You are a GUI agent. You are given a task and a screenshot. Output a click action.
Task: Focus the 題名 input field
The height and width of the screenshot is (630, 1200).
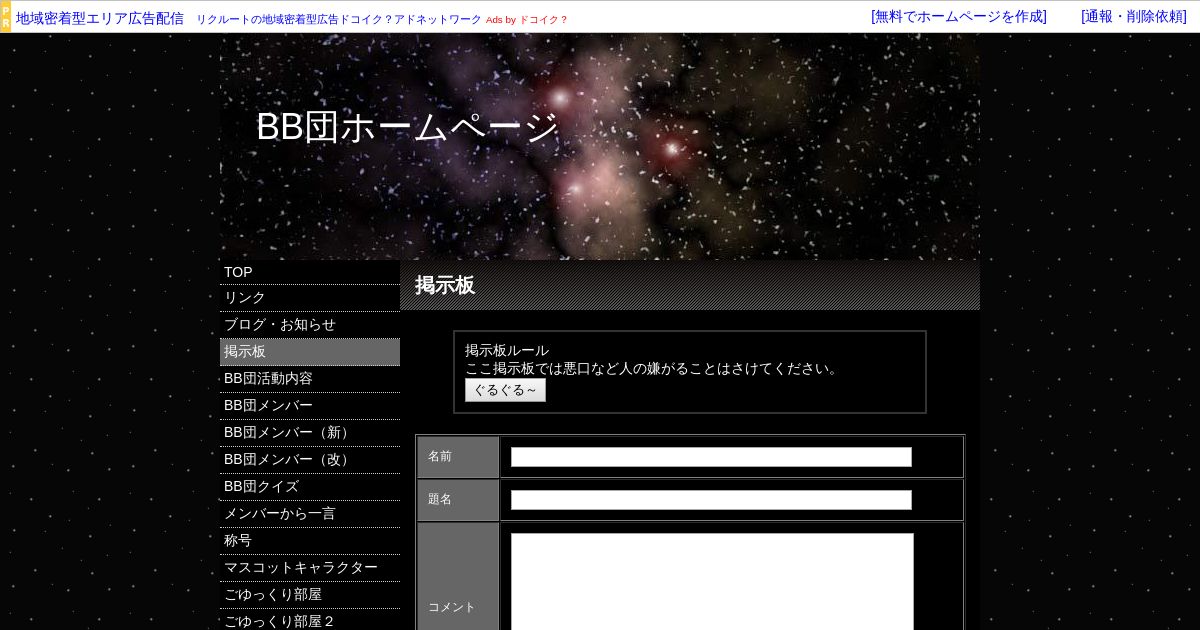711,500
